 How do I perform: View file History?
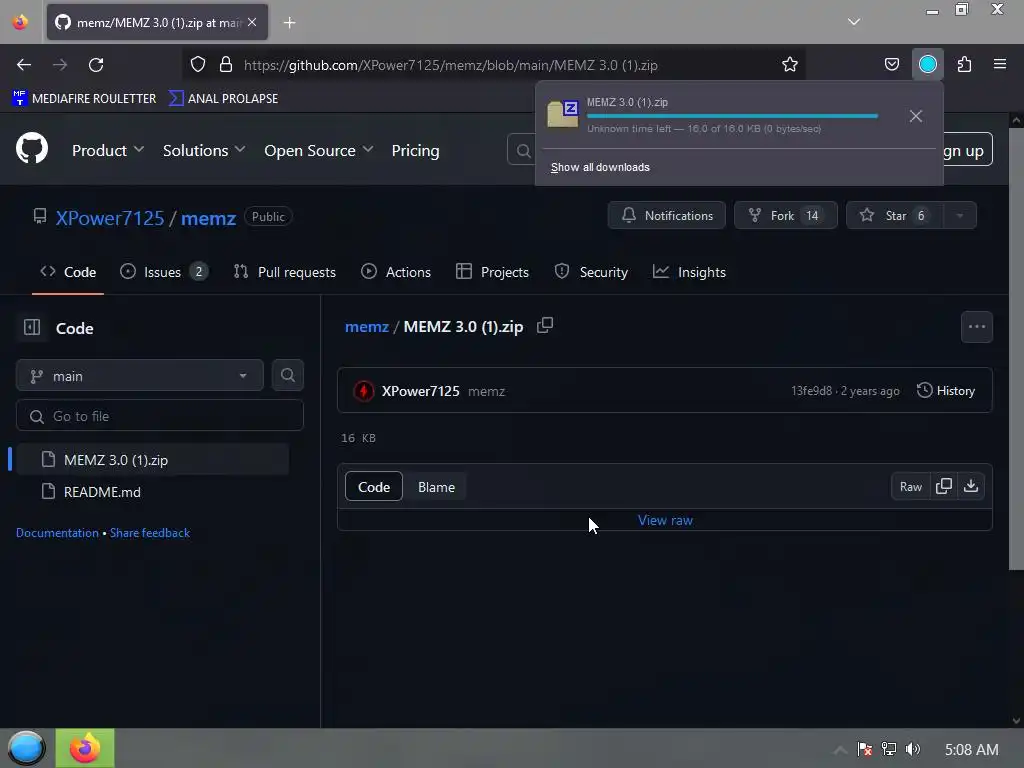946,391
